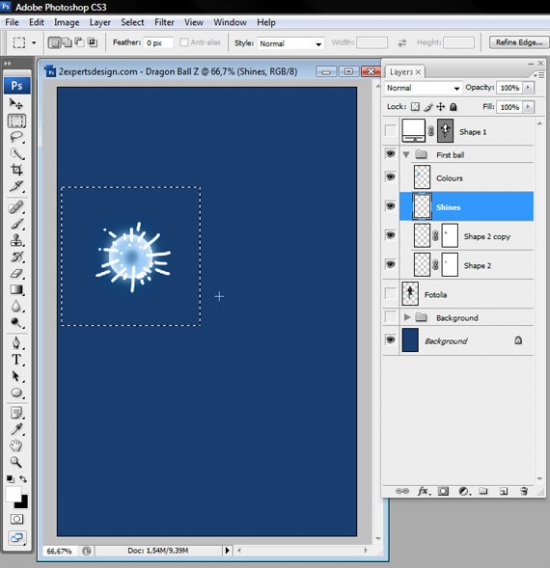This screenshot has height=568, width=550.
Task: Select the Type tool
Action: pyautogui.click(x=16, y=360)
